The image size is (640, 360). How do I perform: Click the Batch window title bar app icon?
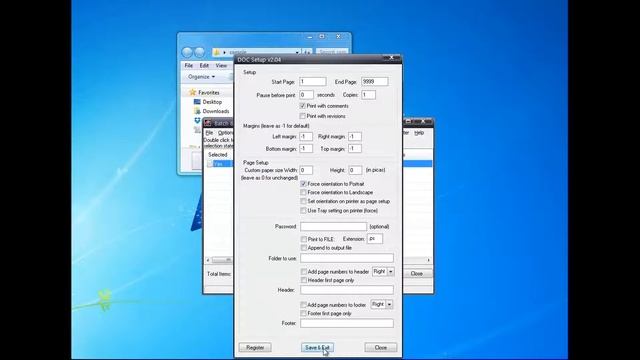[x=207, y=123]
